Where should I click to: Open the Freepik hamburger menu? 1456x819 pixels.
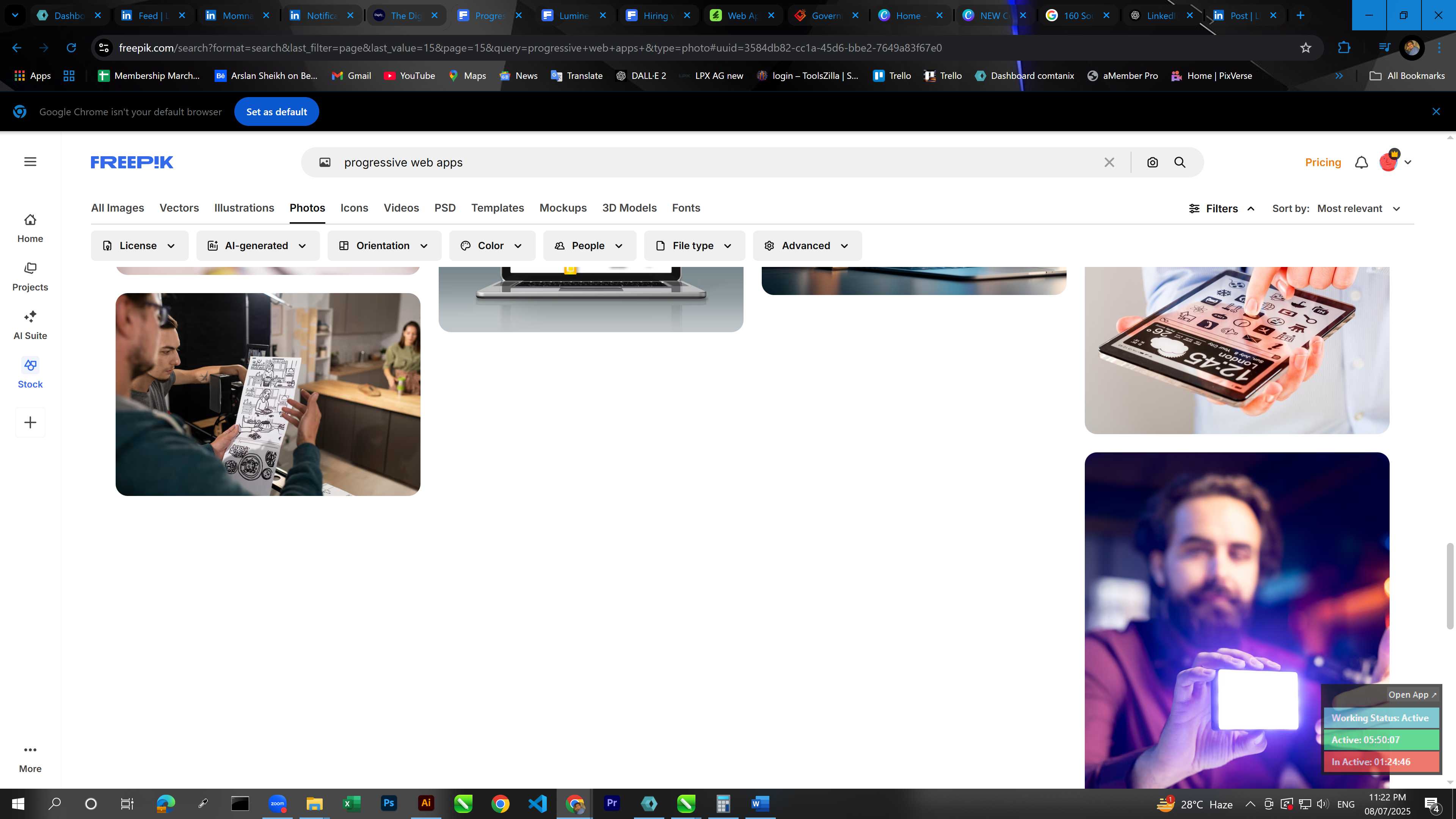[x=30, y=162]
